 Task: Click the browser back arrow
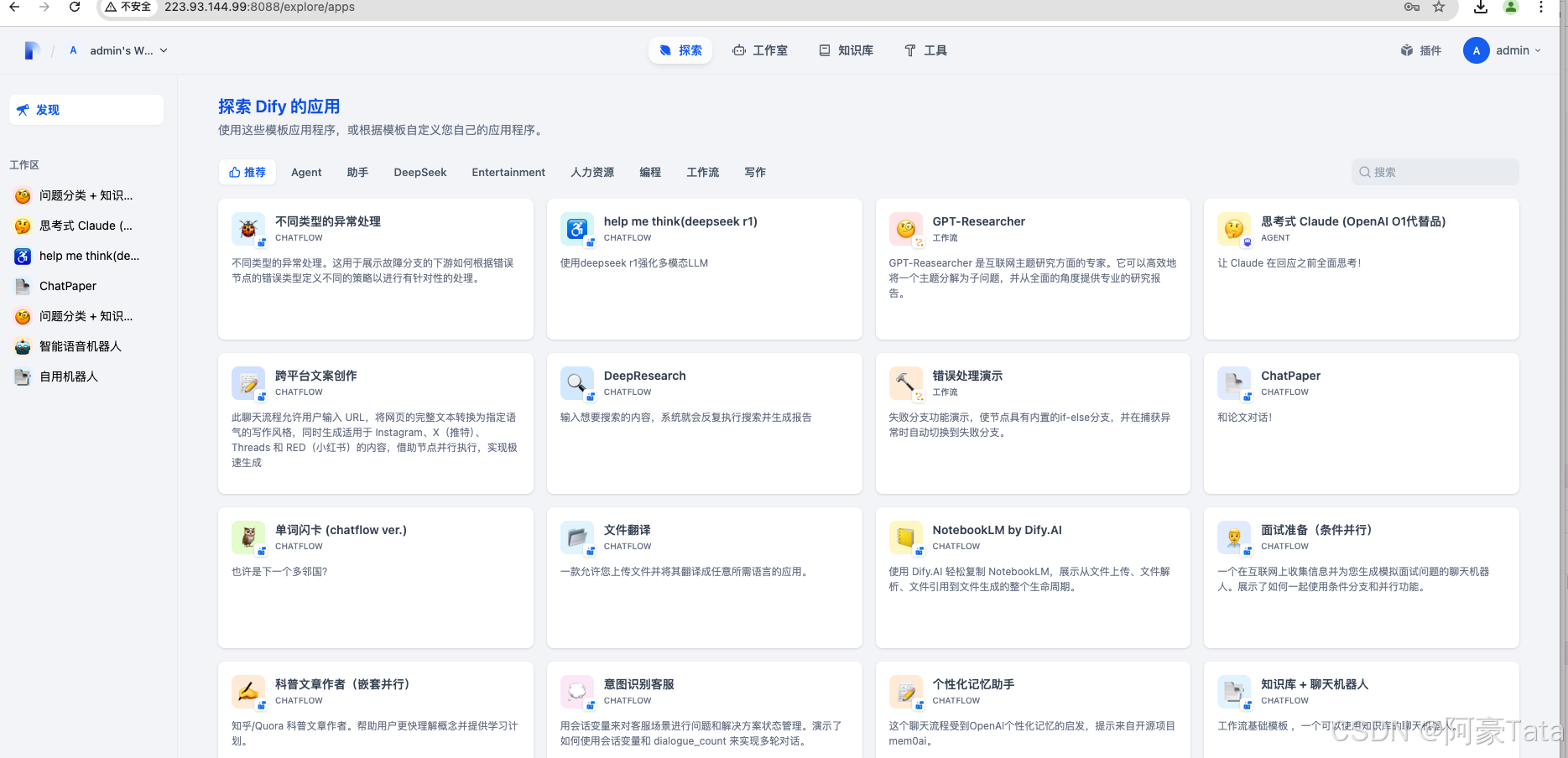pyautogui.click(x=14, y=7)
